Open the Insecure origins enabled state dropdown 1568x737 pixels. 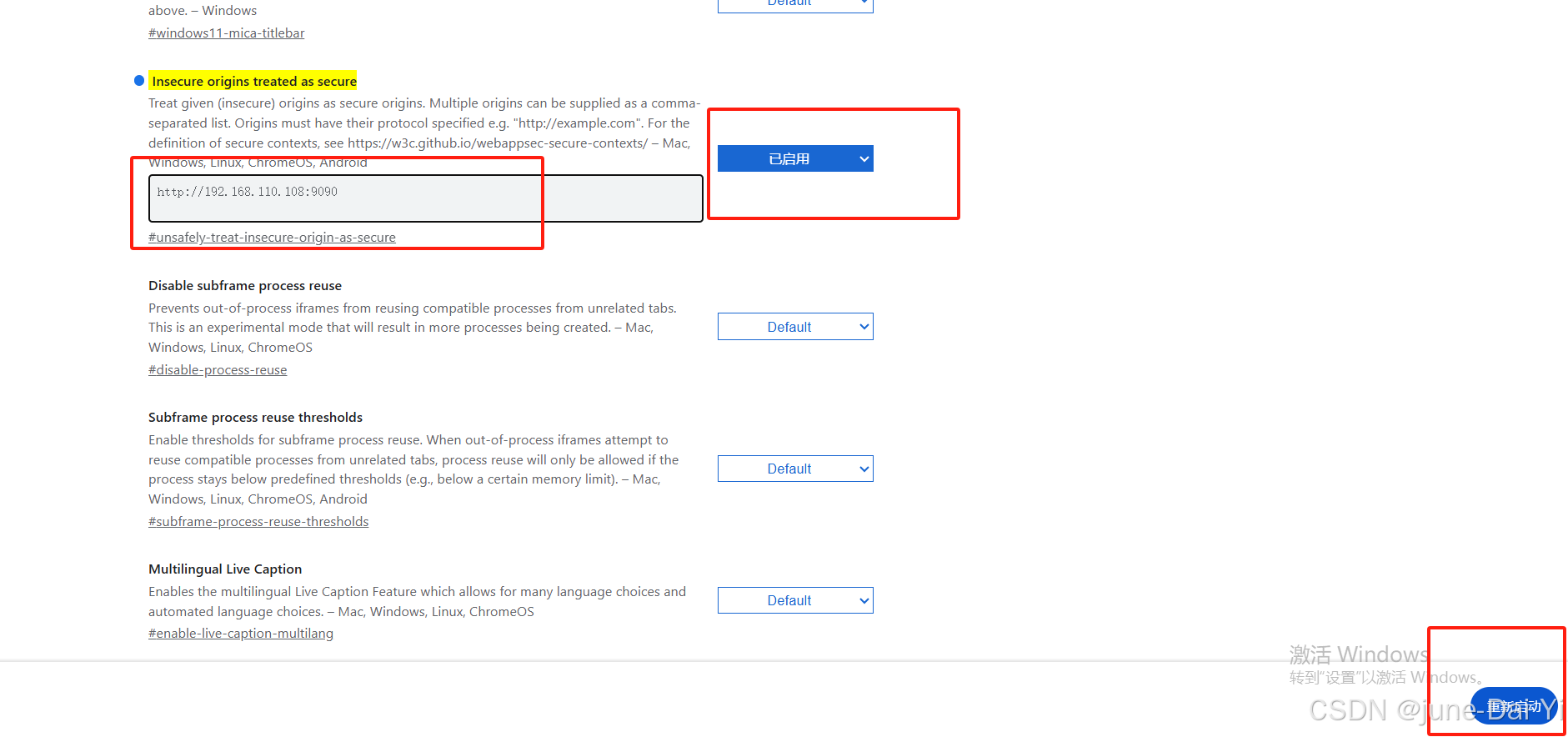795,158
